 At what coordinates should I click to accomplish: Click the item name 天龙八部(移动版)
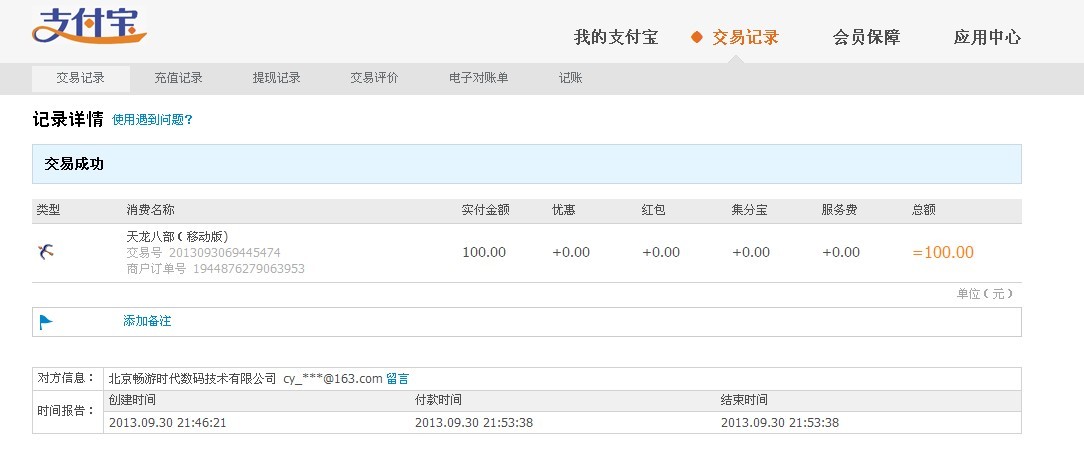point(178,237)
